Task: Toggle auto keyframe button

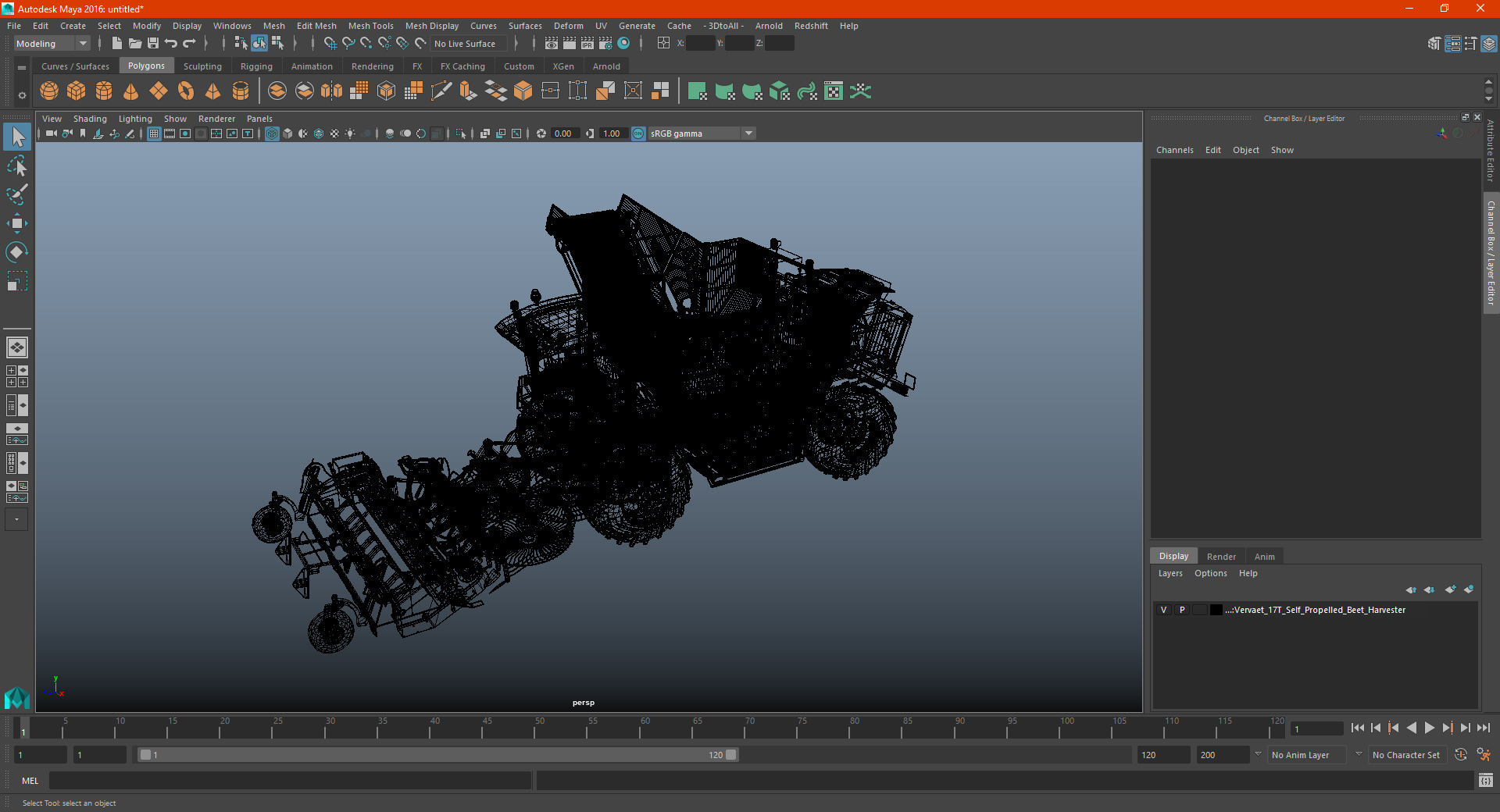Action: coord(1461,754)
